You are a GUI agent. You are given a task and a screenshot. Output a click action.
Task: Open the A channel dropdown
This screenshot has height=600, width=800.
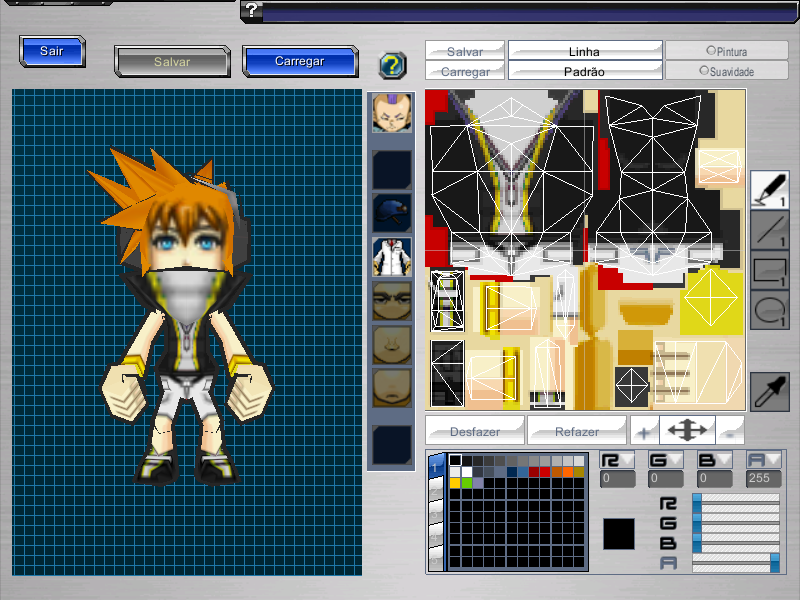(x=763, y=461)
